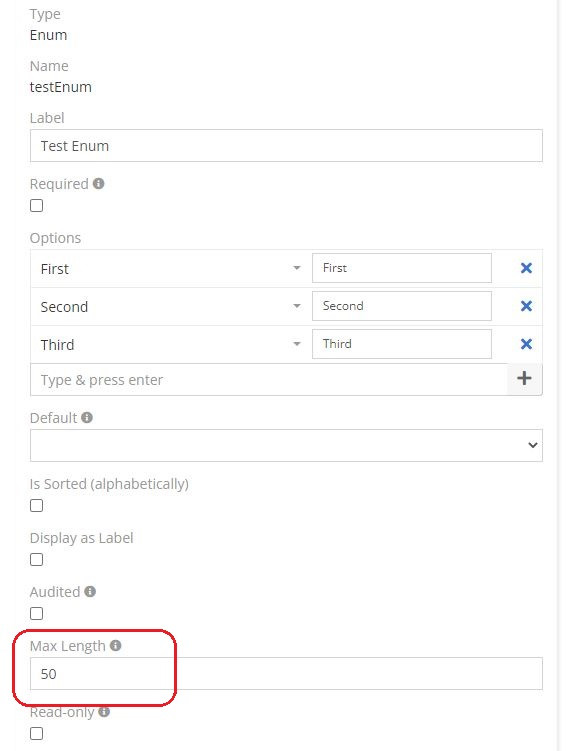Image resolution: width=578 pixels, height=751 pixels.
Task: Click the plus icon to add option
Action: [524, 378]
